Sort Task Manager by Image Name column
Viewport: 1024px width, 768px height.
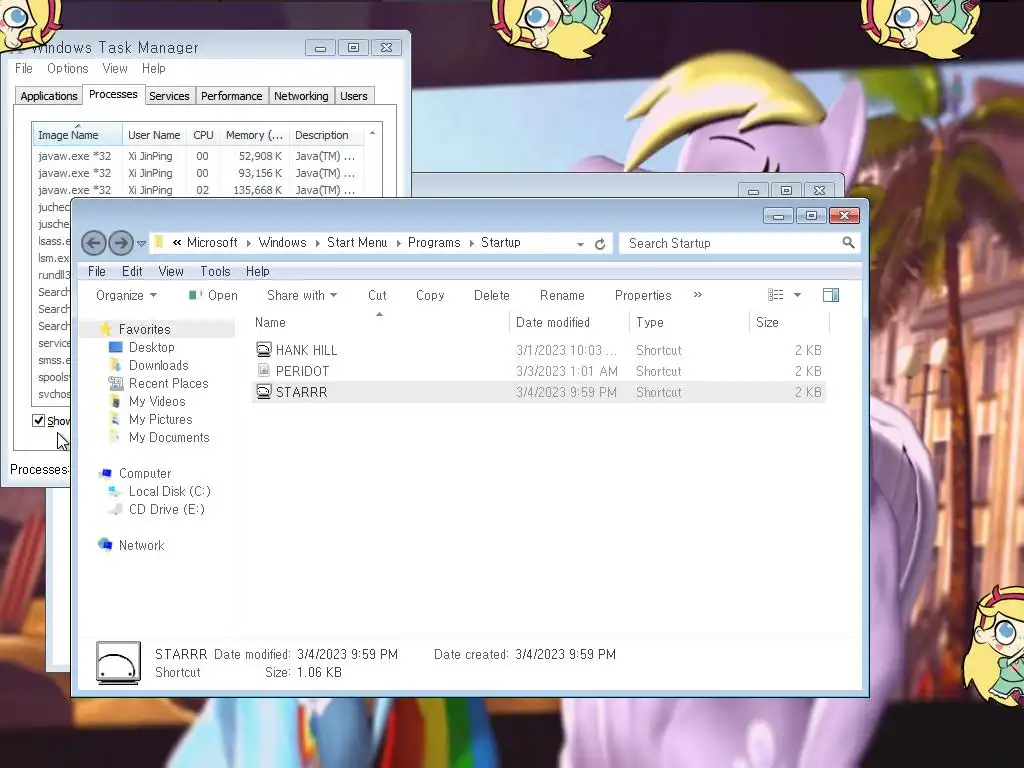[x=77, y=135]
